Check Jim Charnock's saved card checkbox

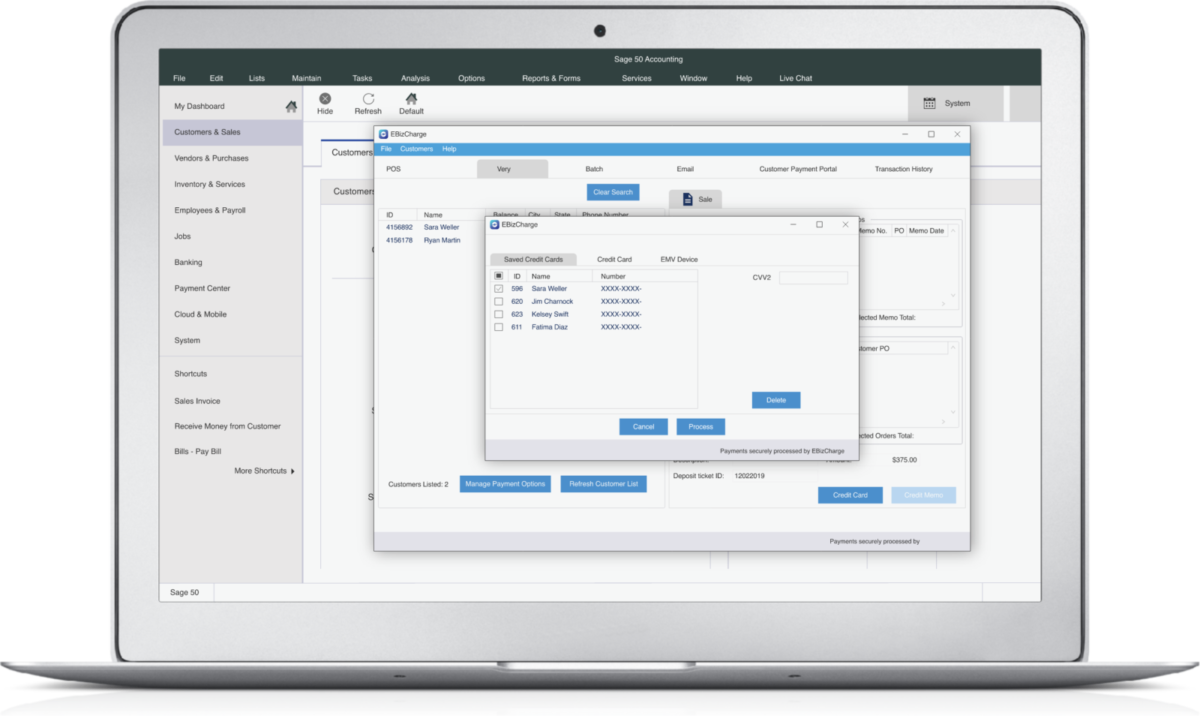coord(497,301)
